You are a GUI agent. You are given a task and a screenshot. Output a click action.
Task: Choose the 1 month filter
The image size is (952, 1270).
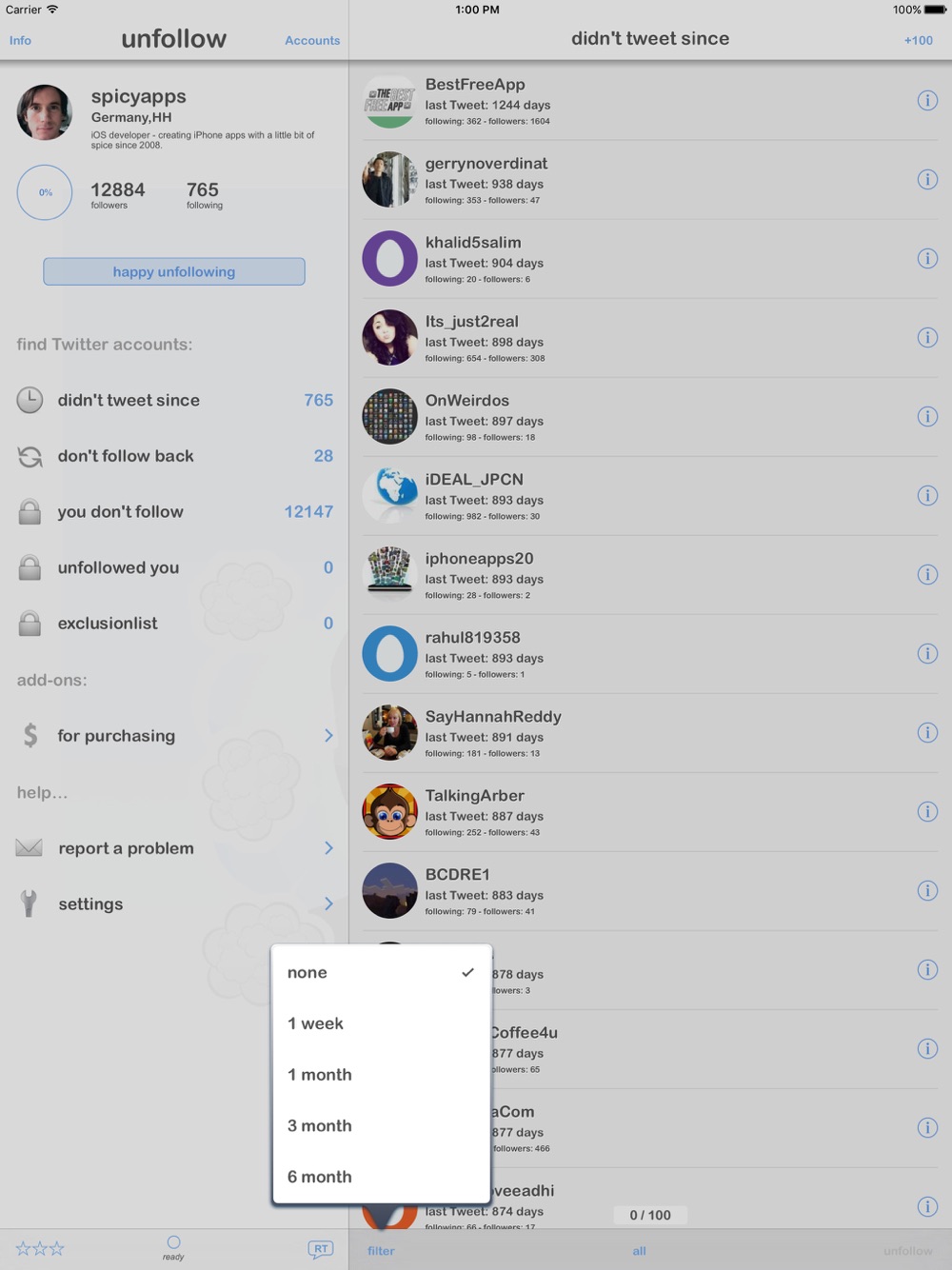(381, 1075)
